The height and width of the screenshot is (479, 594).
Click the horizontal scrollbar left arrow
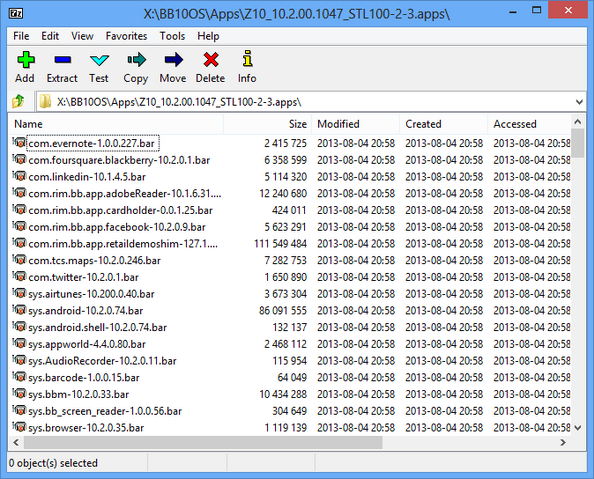(16, 442)
